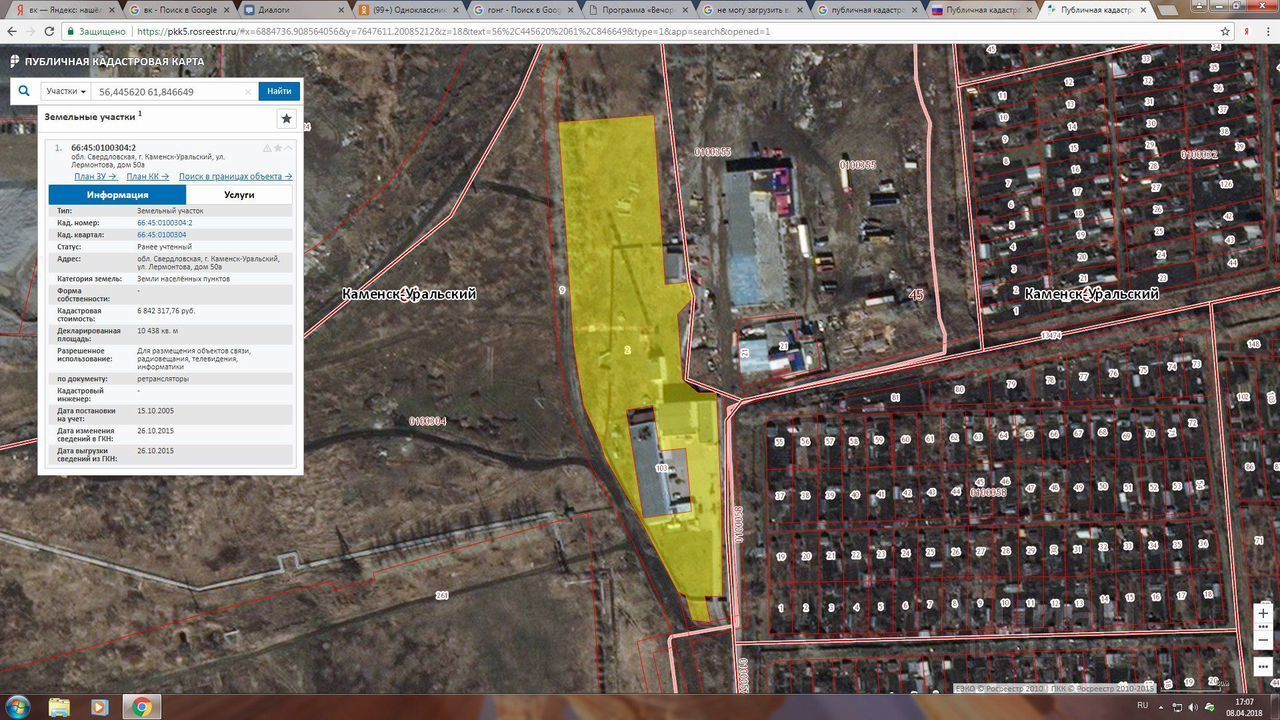The width and height of the screenshot is (1280, 720).
Task: Click the Земельные участки results heading
Action: (90, 117)
